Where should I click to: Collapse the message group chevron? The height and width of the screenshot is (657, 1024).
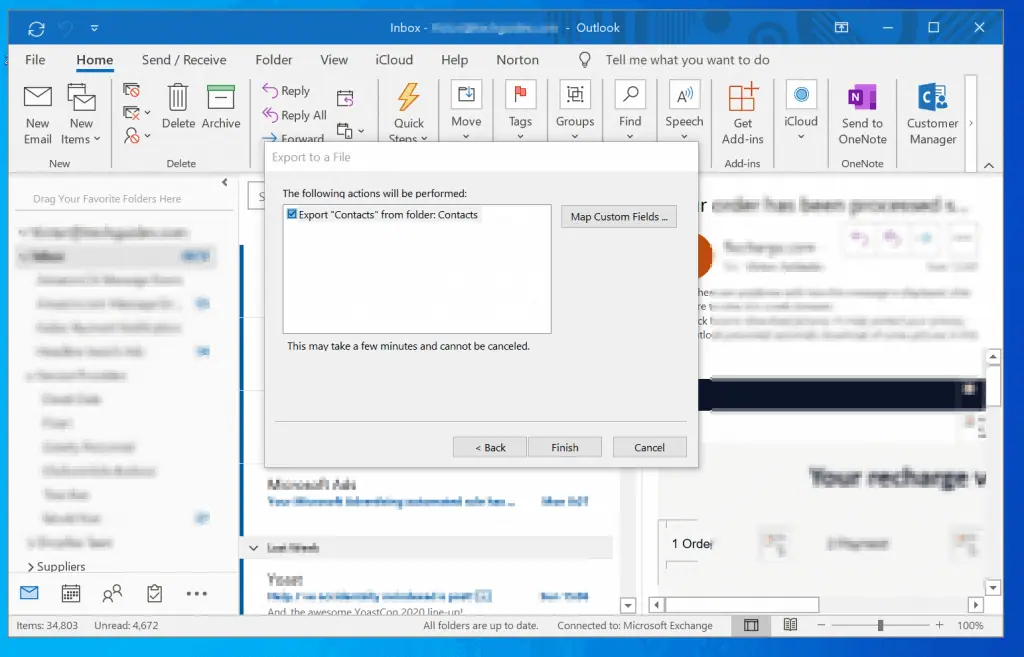(253, 548)
